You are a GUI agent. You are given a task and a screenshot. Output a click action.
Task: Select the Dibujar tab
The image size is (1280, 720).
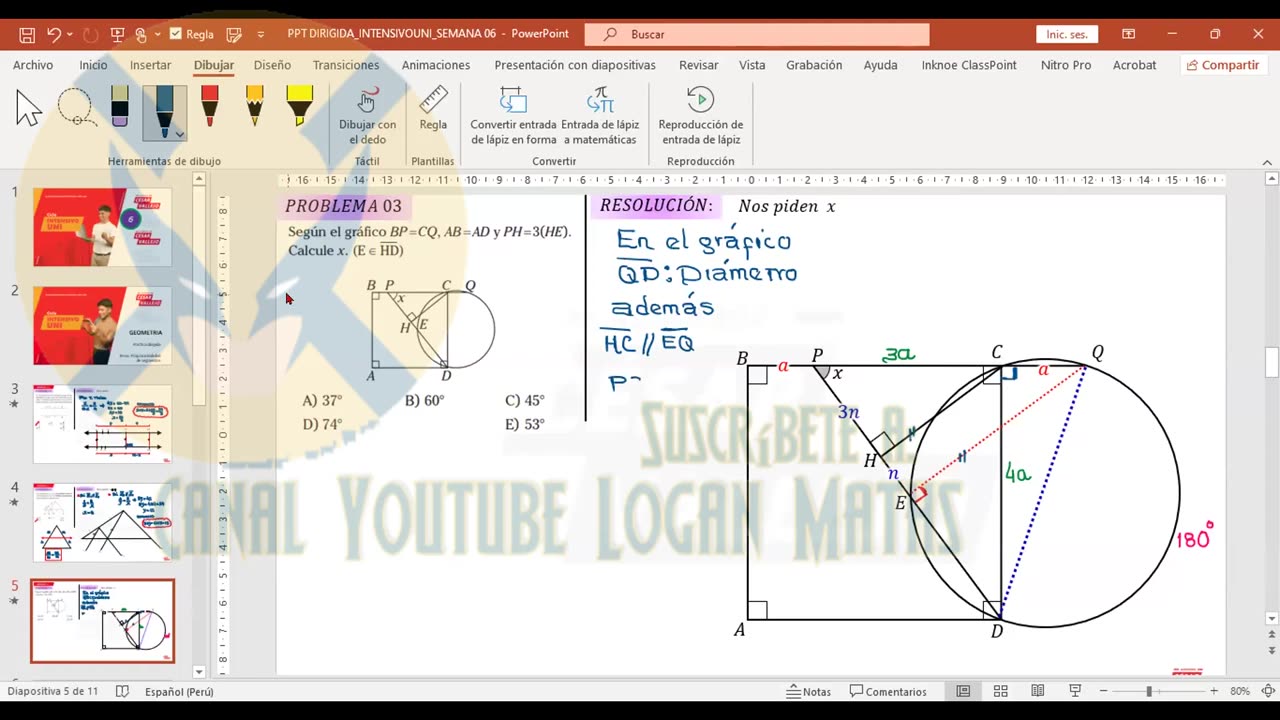[x=214, y=65]
